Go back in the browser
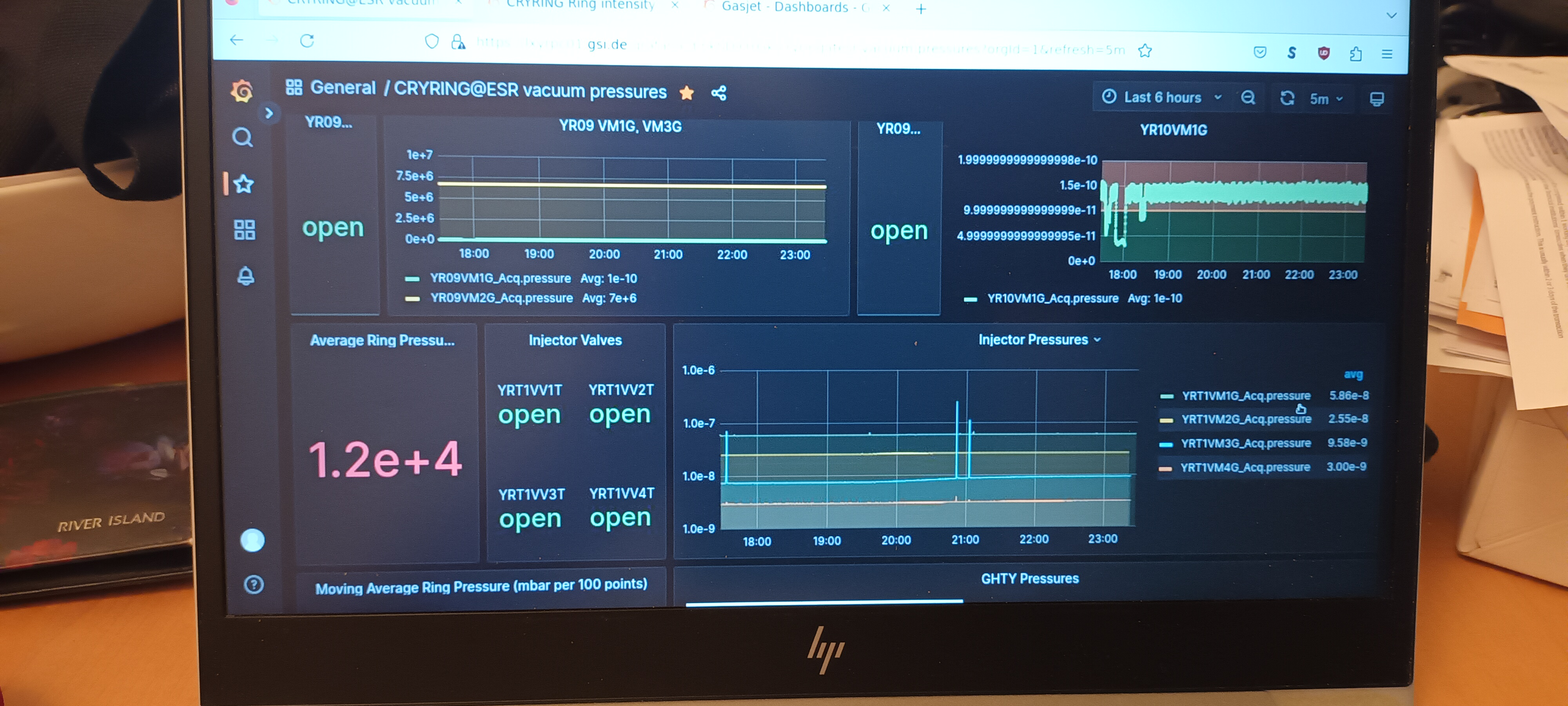Screen dimensions: 1568x706 (x=237, y=40)
